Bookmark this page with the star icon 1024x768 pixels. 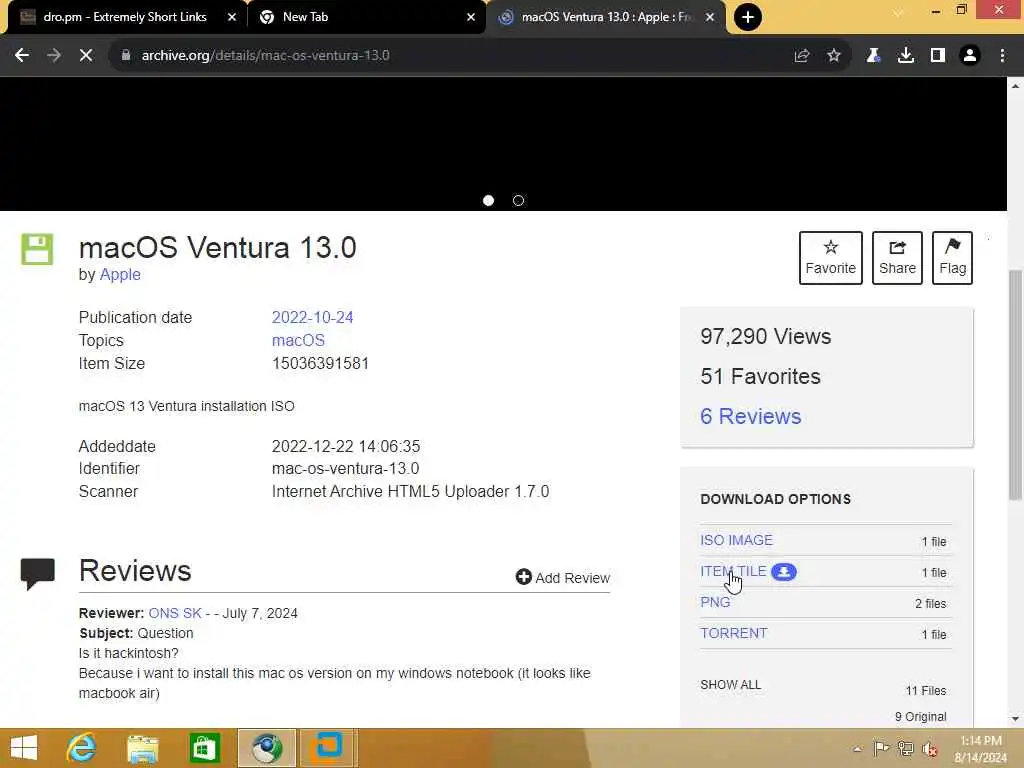(834, 56)
